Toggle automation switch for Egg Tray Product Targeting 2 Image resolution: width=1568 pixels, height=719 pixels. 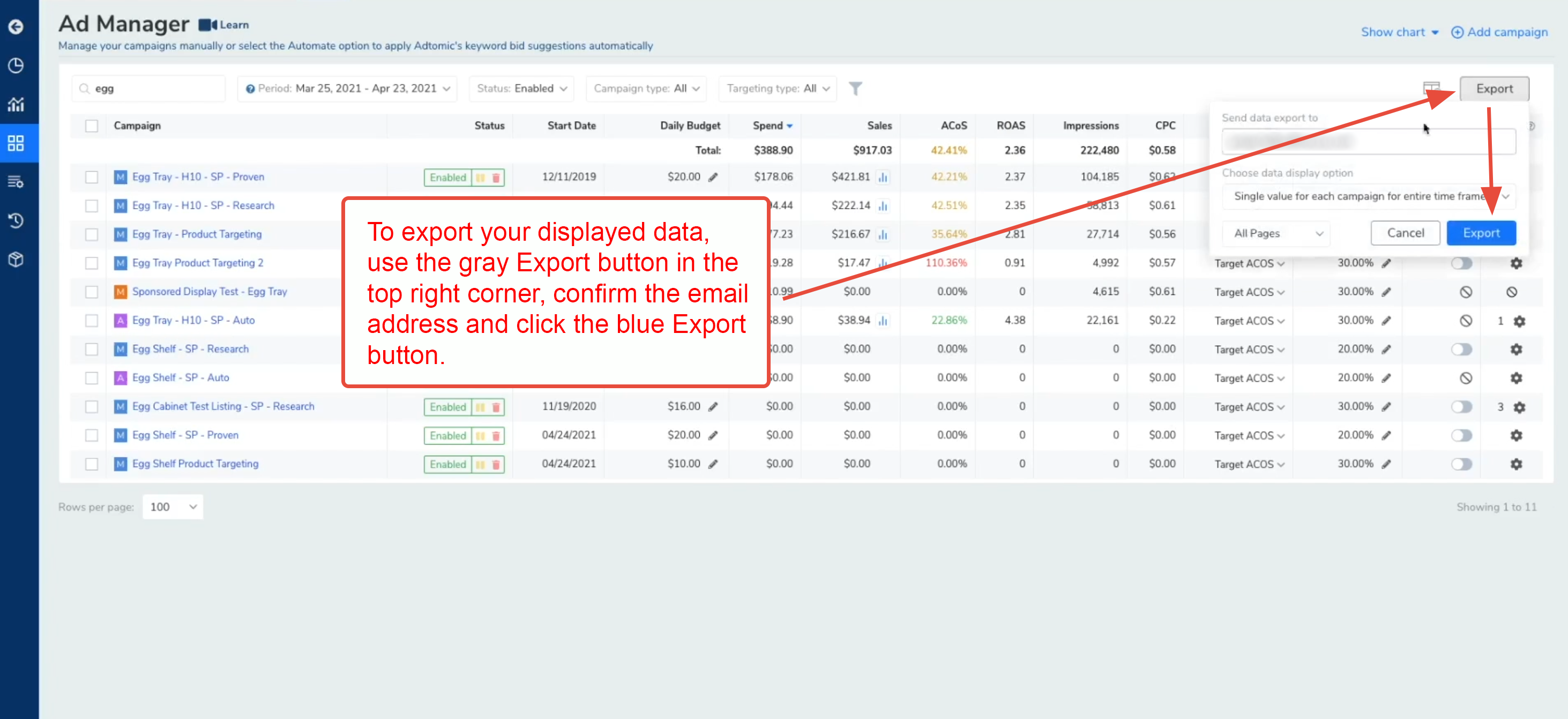coord(1461,263)
